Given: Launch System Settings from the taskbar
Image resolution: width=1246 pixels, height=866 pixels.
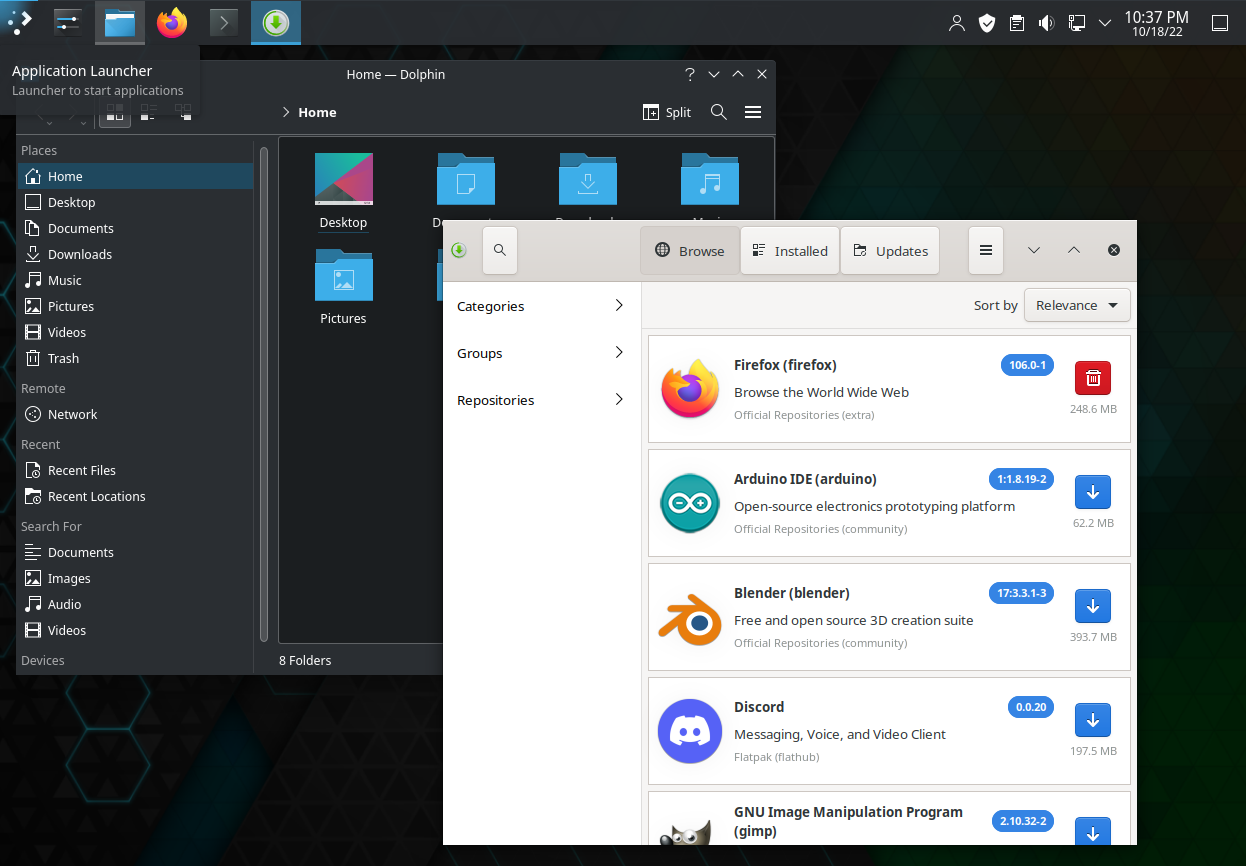Looking at the screenshot, I should click(67, 22).
